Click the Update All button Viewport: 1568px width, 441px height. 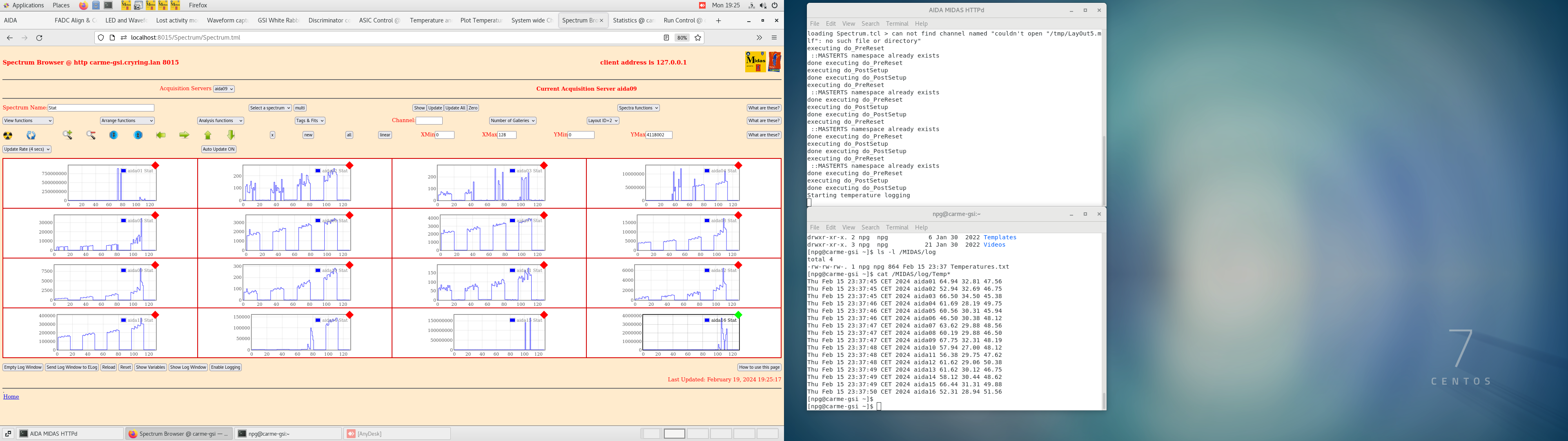[x=455, y=108]
